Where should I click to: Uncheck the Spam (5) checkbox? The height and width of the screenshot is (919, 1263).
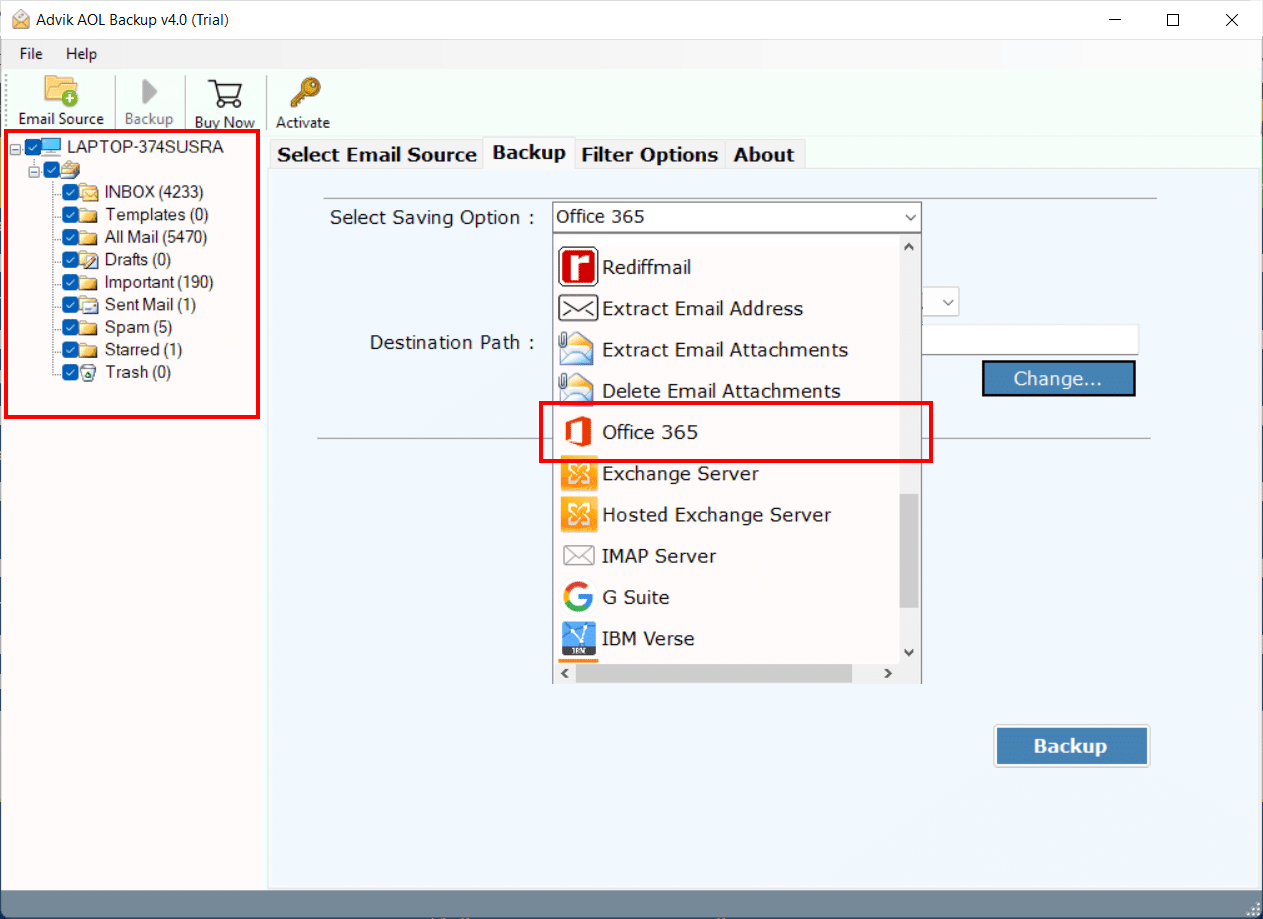point(70,327)
